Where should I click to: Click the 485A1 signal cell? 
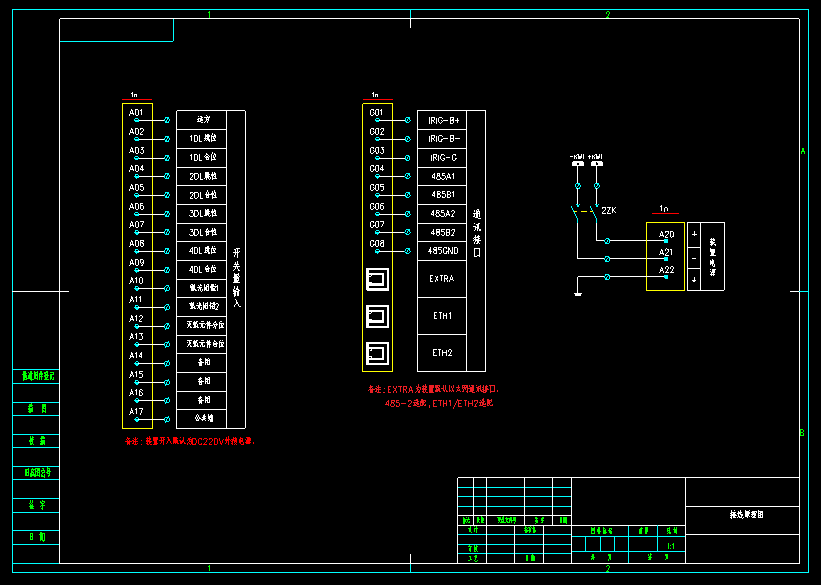[x=443, y=176]
